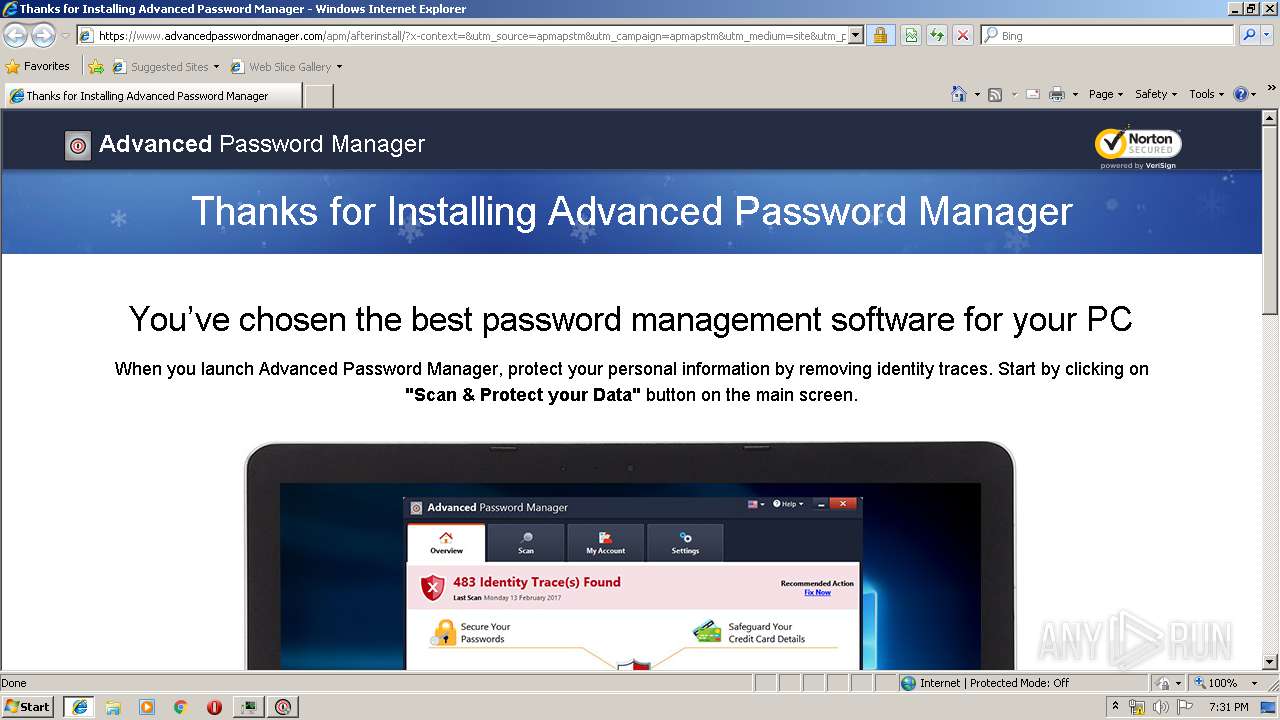Show hidden system tray icons arrow
The width and height of the screenshot is (1280, 720).
(x=1115, y=706)
